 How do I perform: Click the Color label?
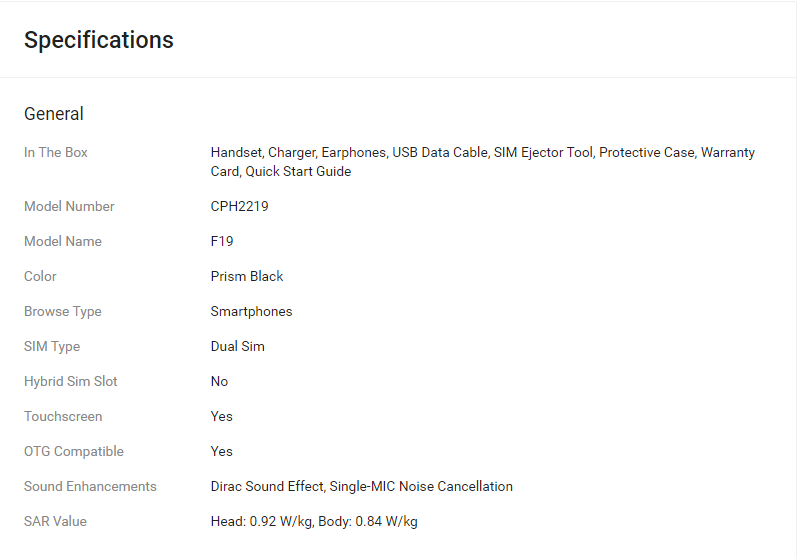[40, 276]
